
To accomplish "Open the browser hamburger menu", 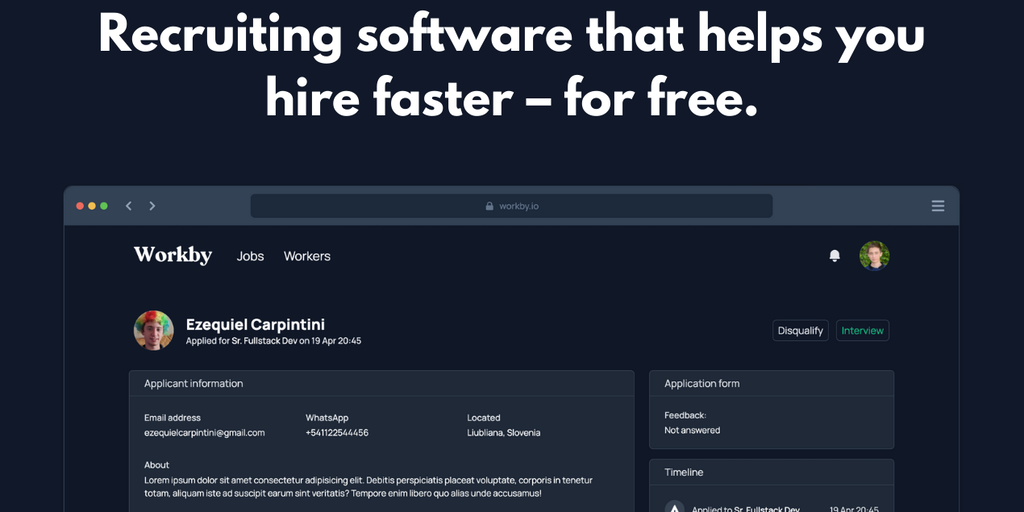I will pyautogui.click(x=938, y=206).
